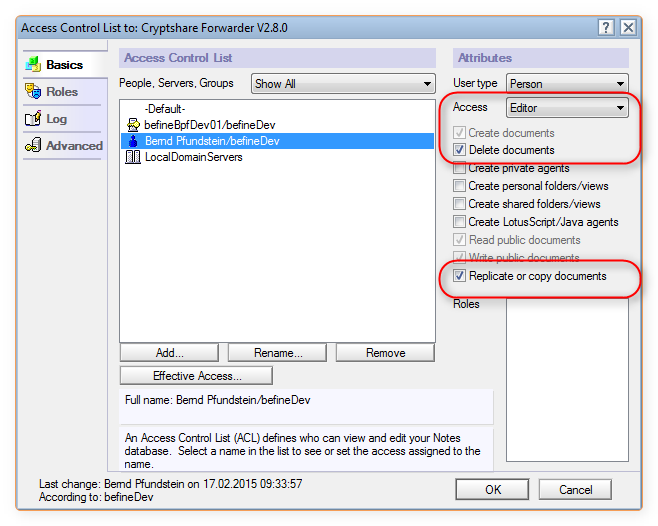Viewport: 658px width, 526px height.
Task: Open the User type Person dropdown
Action: tap(567, 84)
